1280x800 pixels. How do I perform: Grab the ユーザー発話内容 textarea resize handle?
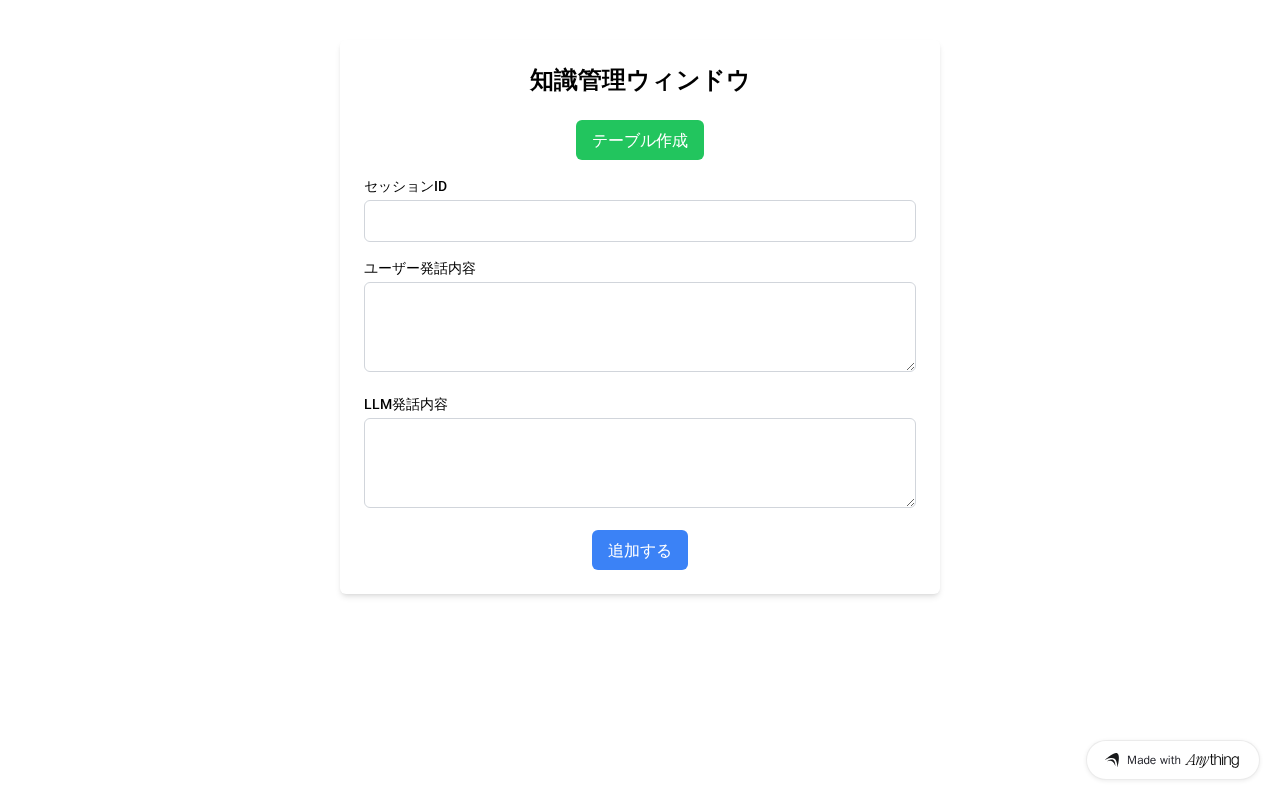[x=910, y=366]
